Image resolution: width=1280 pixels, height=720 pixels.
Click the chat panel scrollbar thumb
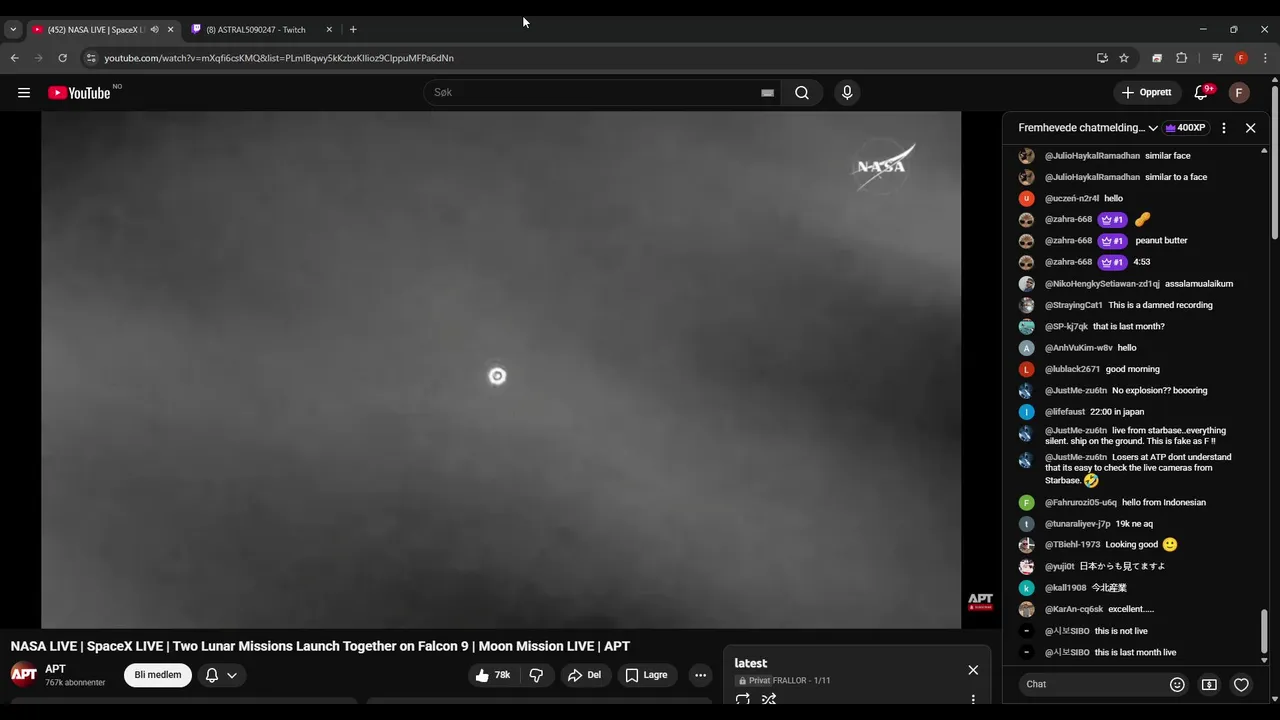pos(1264,630)
